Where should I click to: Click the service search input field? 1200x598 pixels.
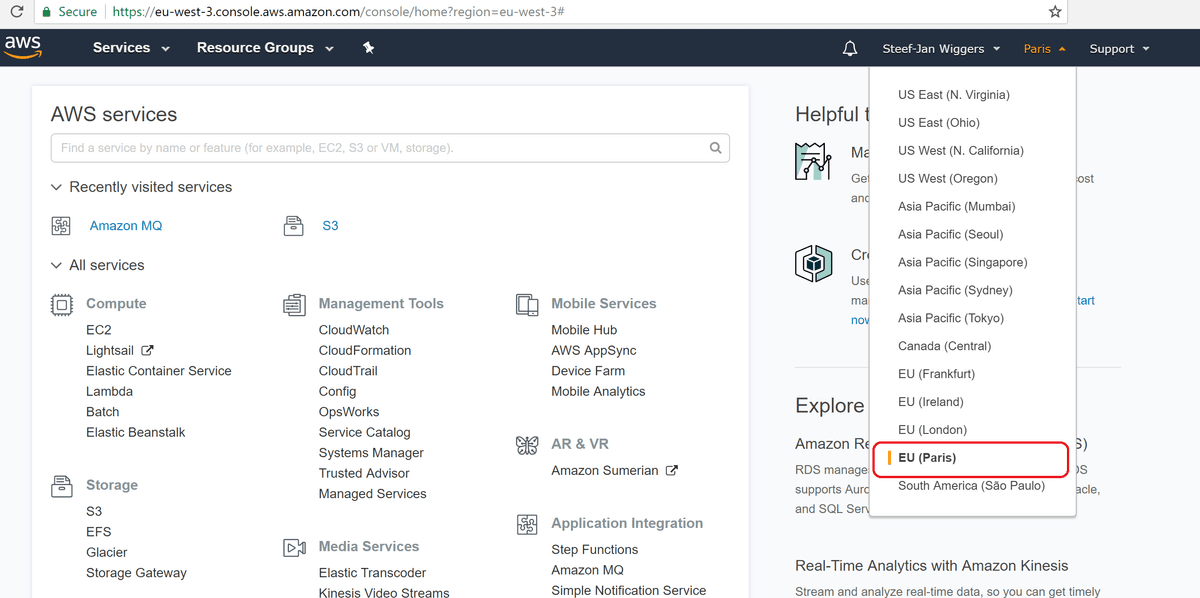coord(390,148)
